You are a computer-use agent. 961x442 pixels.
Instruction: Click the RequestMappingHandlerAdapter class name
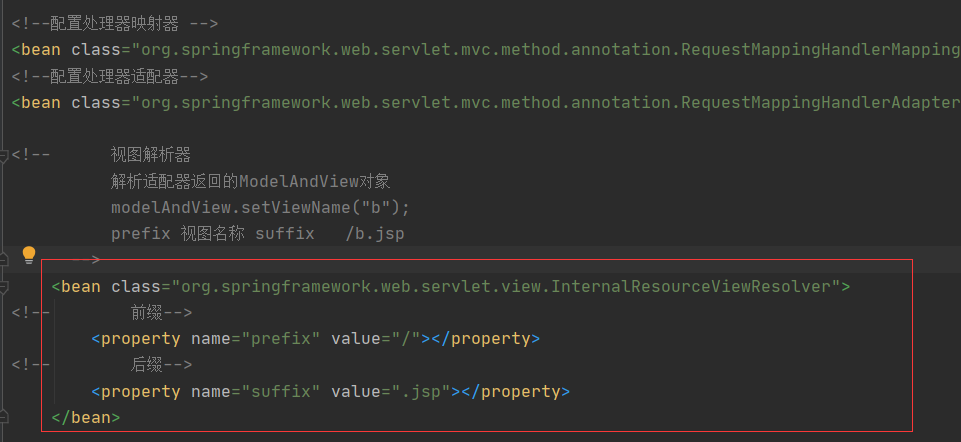coord(820,102)
